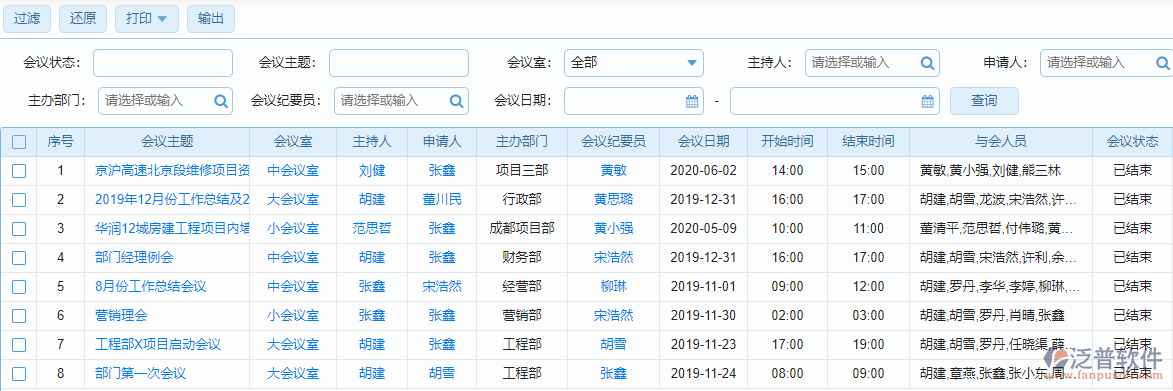Screen dimensions: 1173x391
Task: Click 中会议室 link in row 1
Action: (293, 170)
